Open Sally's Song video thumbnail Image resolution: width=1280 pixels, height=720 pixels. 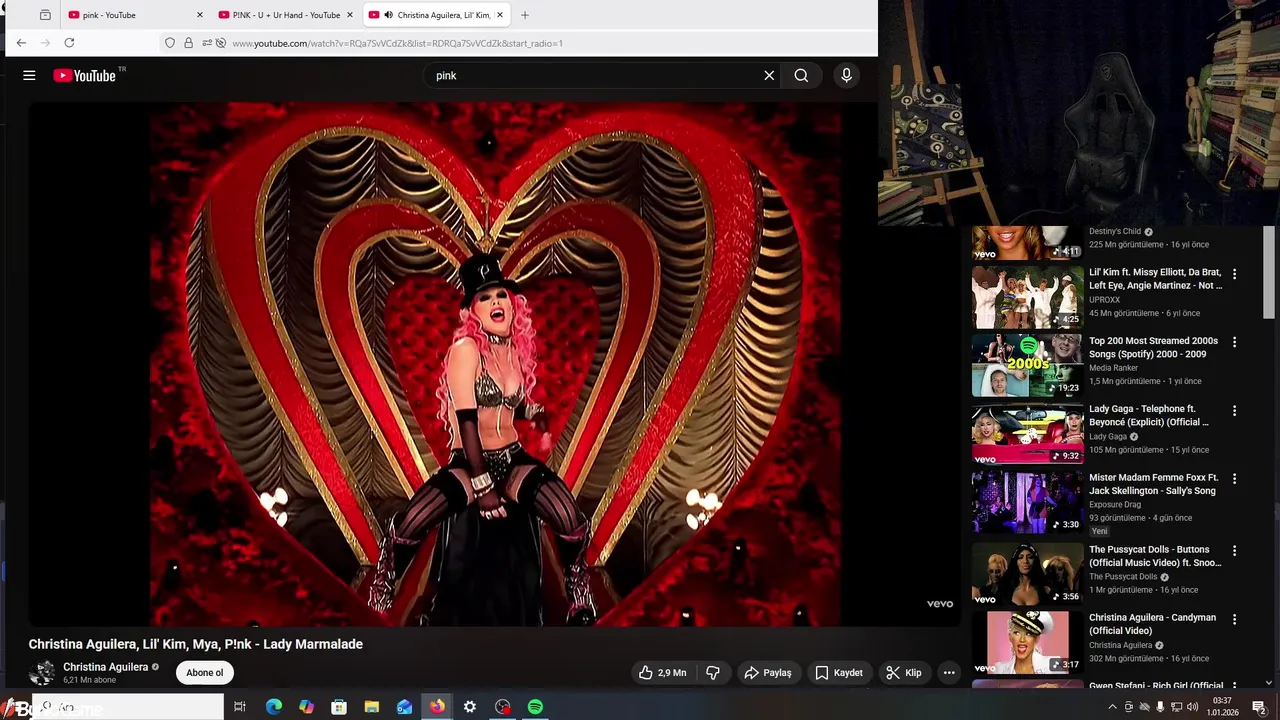pyautogui.click(x=1027, y=502)
